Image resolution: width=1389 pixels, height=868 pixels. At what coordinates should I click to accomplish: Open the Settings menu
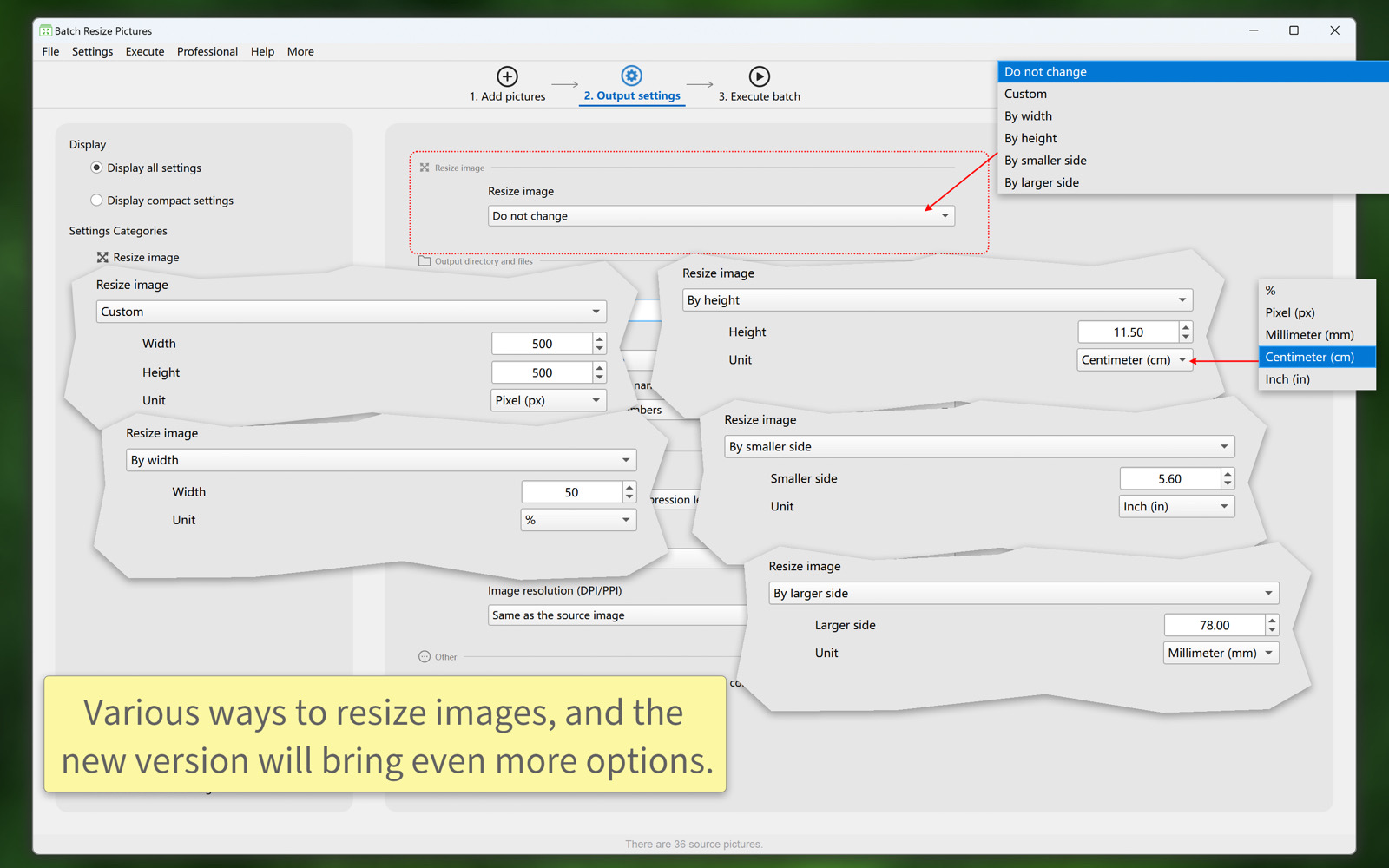tap(92, 51)
